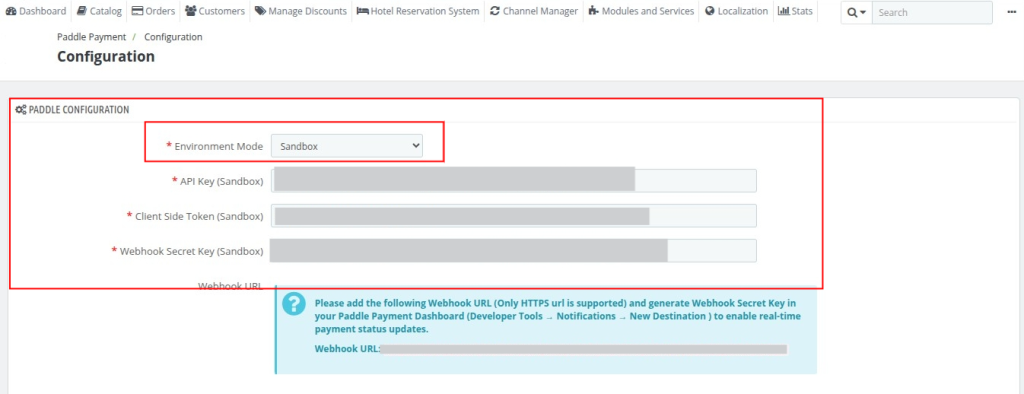Go to Orders menu item
This screenshot has height=394, width=1024.
(153, 11)
